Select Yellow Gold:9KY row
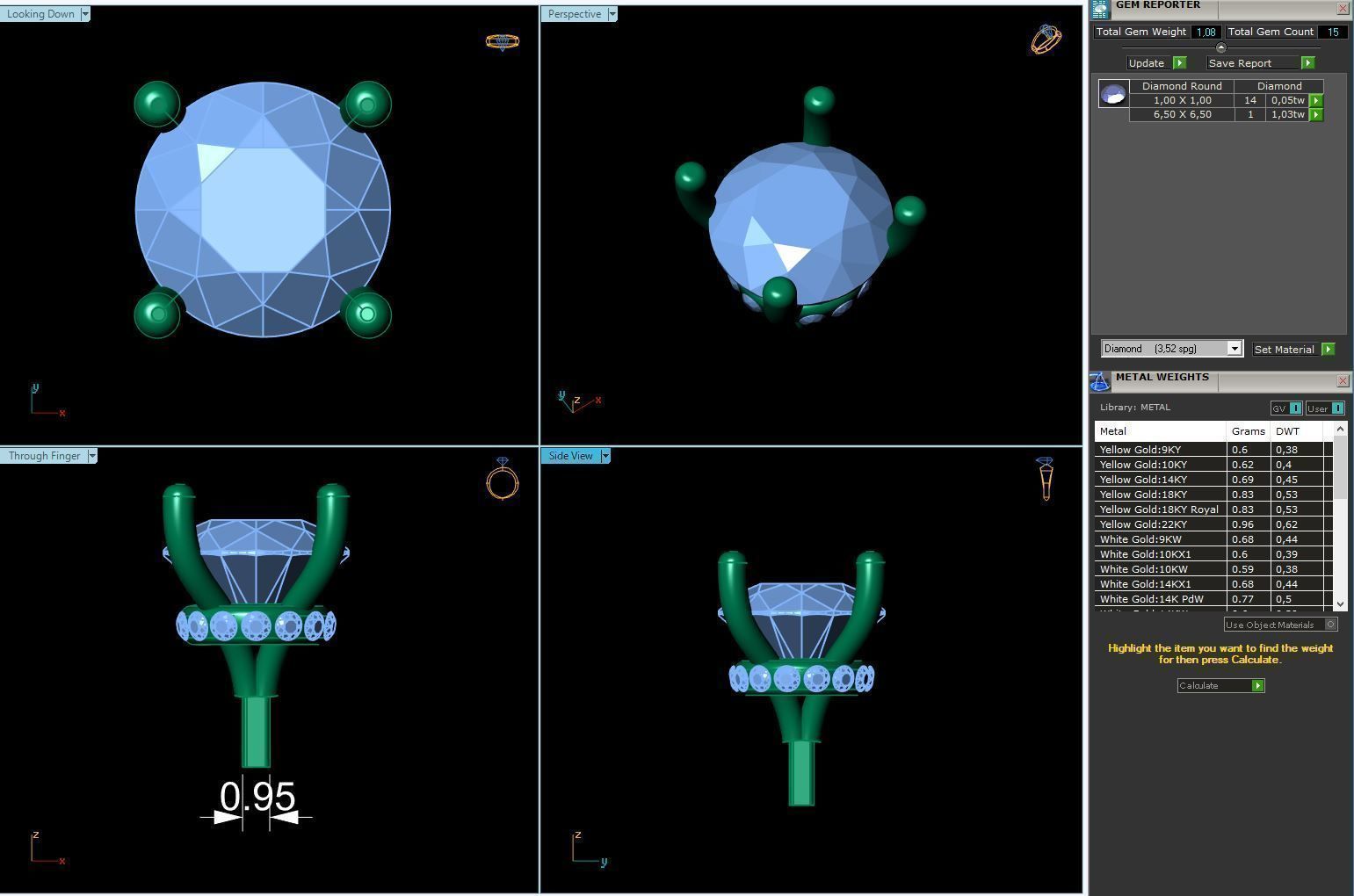Image resolution: width=1354 pixels, height=896 pixels. click(x=1213, y=450)
